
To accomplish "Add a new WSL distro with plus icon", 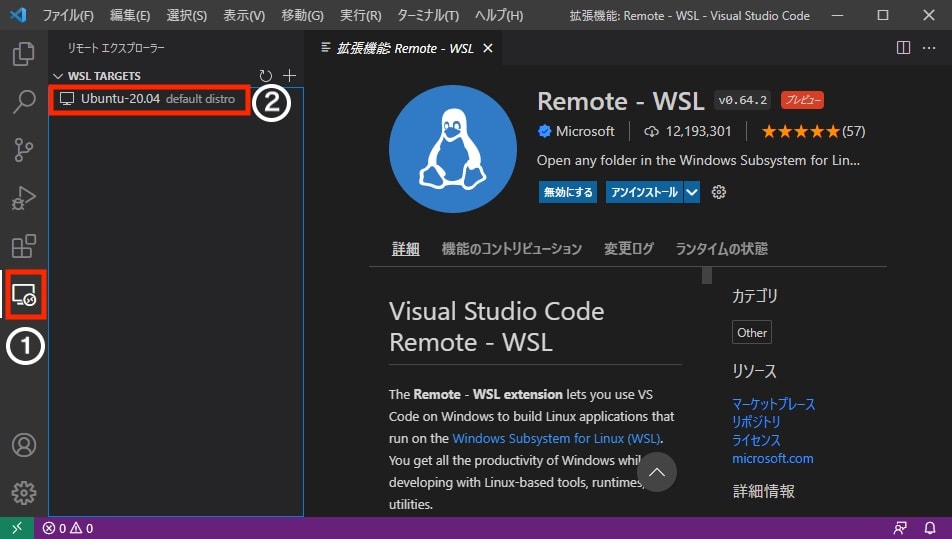I will [290, 75].
